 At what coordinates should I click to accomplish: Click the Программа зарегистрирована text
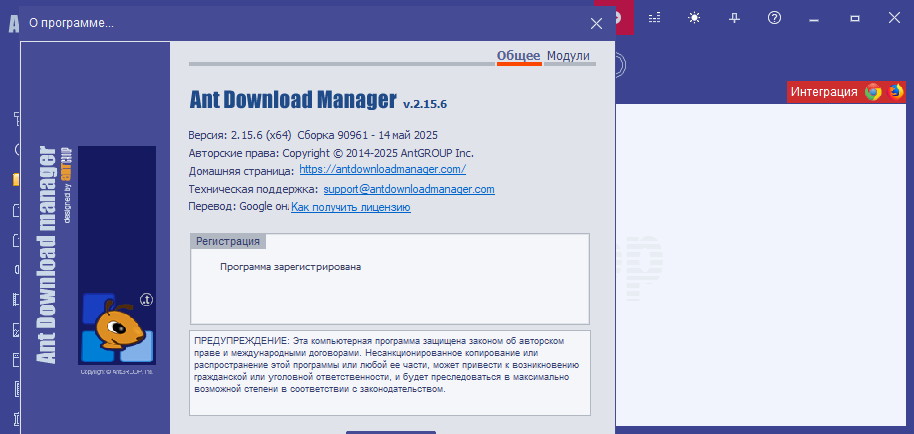291,267
